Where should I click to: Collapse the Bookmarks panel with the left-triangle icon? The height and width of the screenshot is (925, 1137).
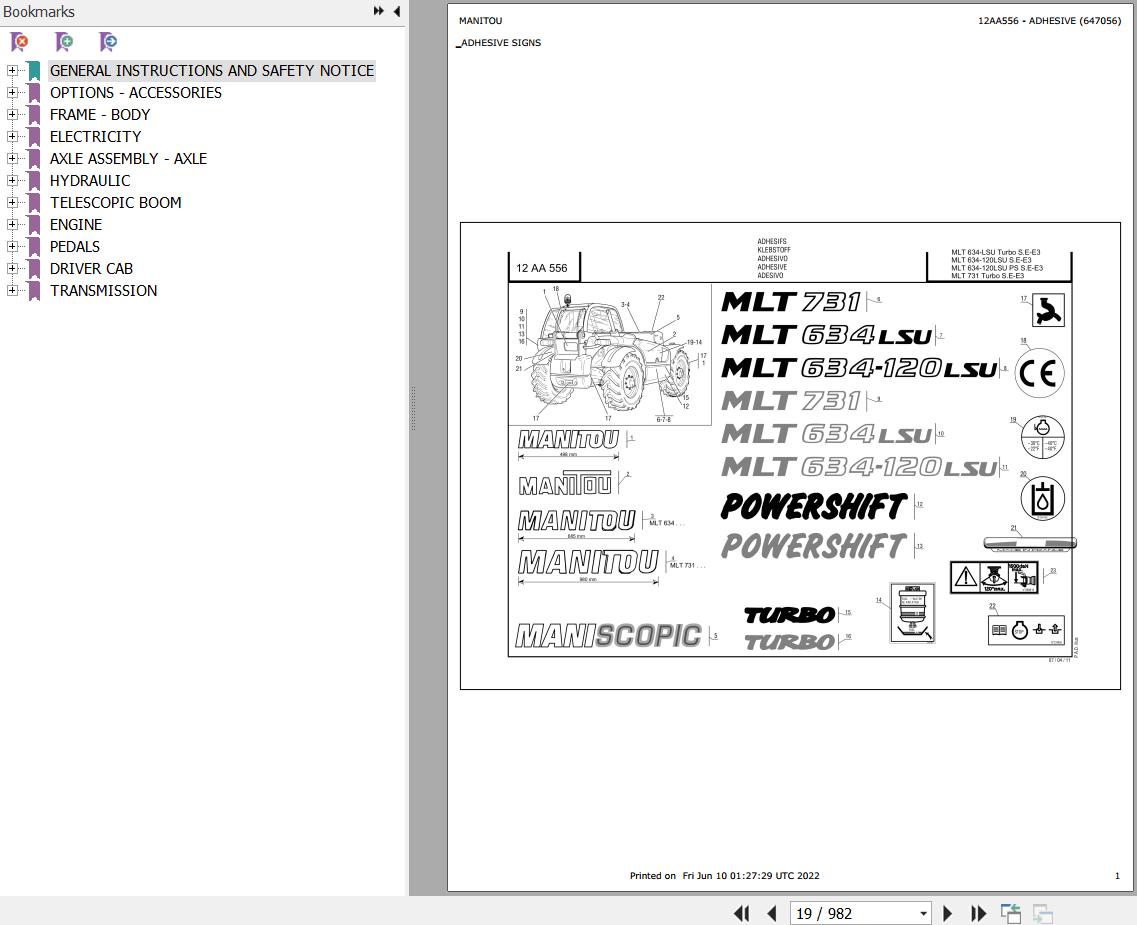click(397, 11)
